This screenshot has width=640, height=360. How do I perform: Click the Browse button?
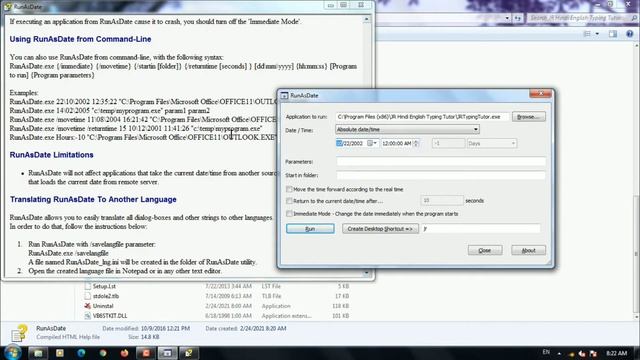(x=529, y=117)
